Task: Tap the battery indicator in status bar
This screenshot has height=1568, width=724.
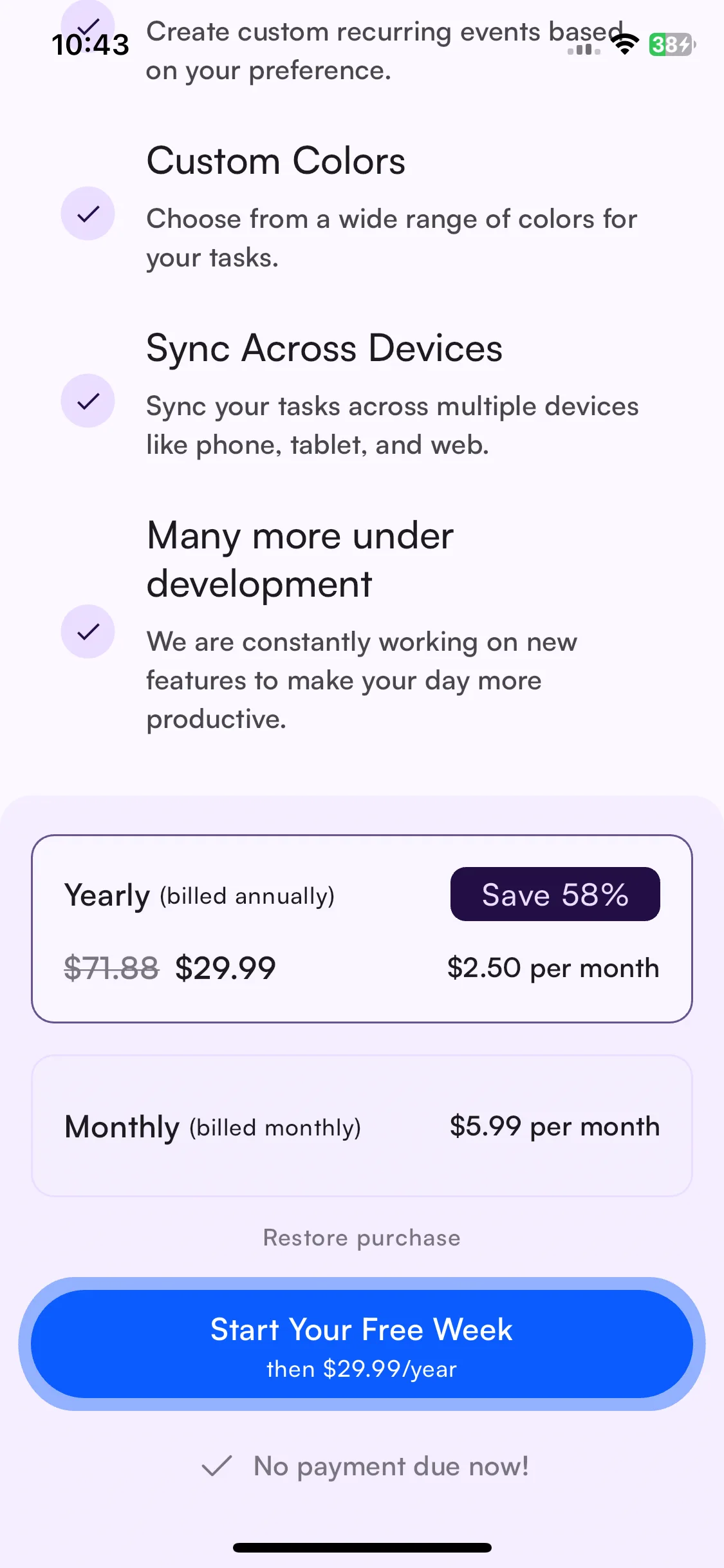Action: pyautogui.click(x=672, y=44)
